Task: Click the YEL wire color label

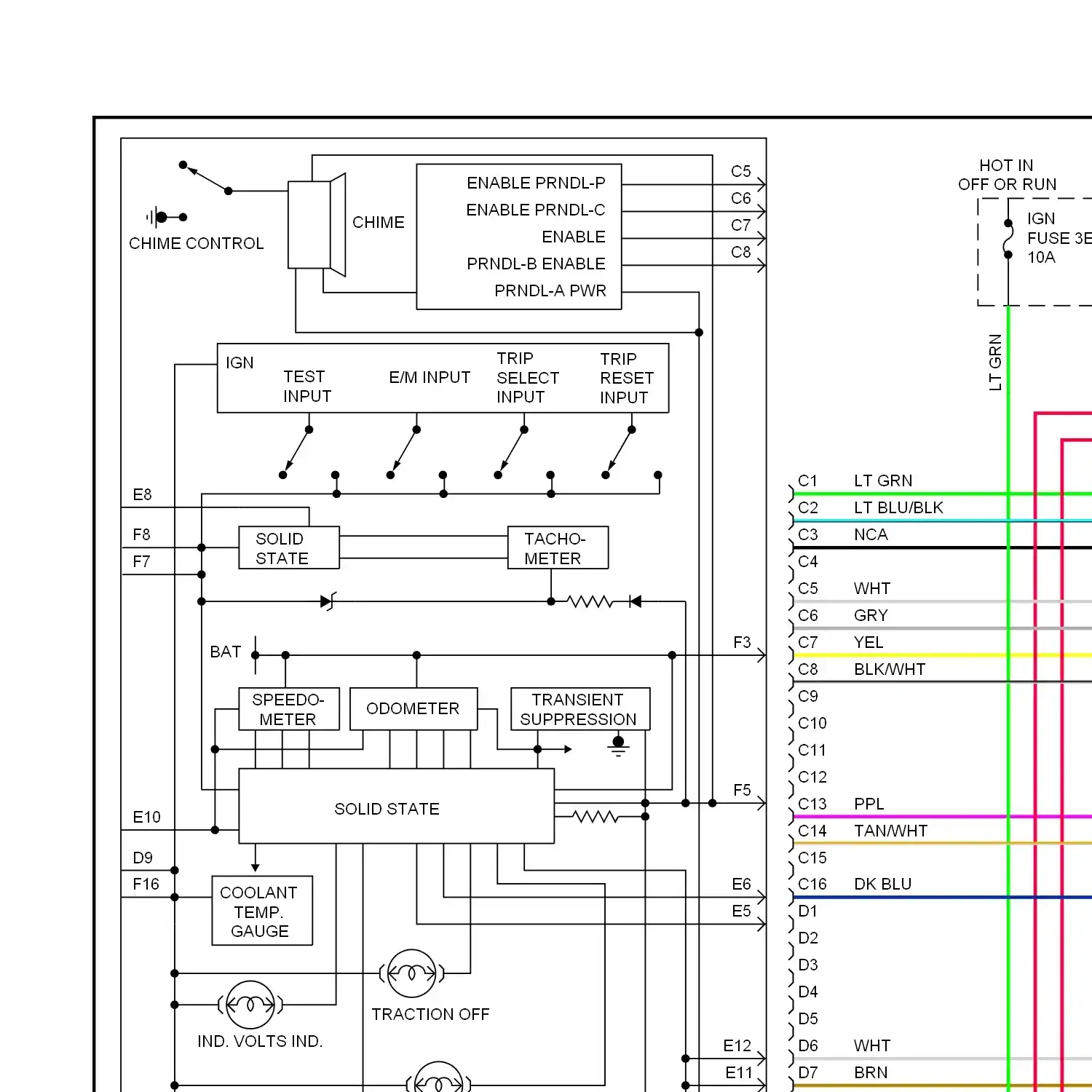Action: tap(869, 642)
